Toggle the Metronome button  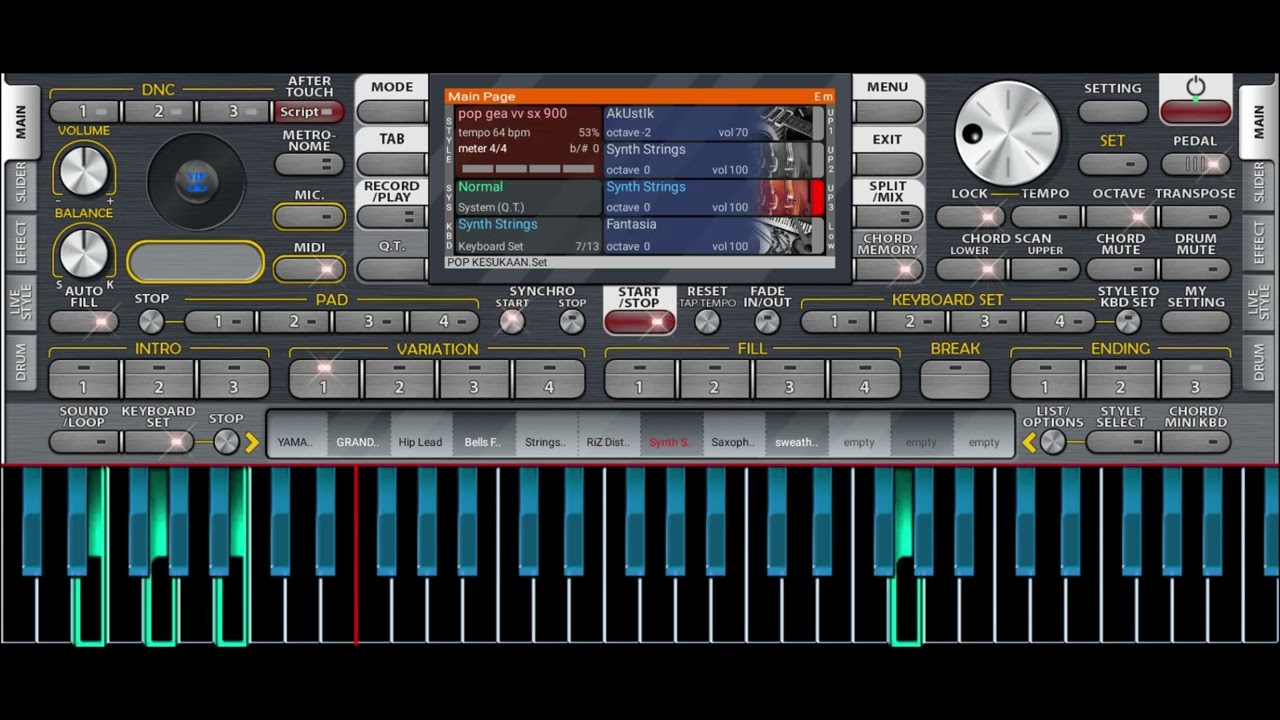click(x=309, y=164)
